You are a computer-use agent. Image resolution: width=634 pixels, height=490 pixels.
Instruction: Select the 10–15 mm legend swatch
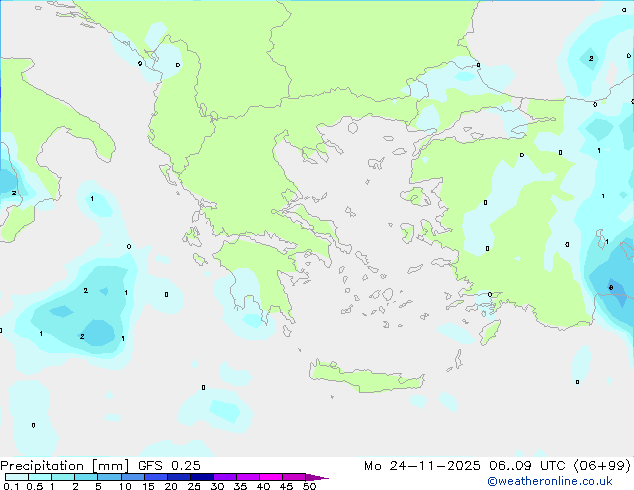pyautogui.click(x=132, y=477)
